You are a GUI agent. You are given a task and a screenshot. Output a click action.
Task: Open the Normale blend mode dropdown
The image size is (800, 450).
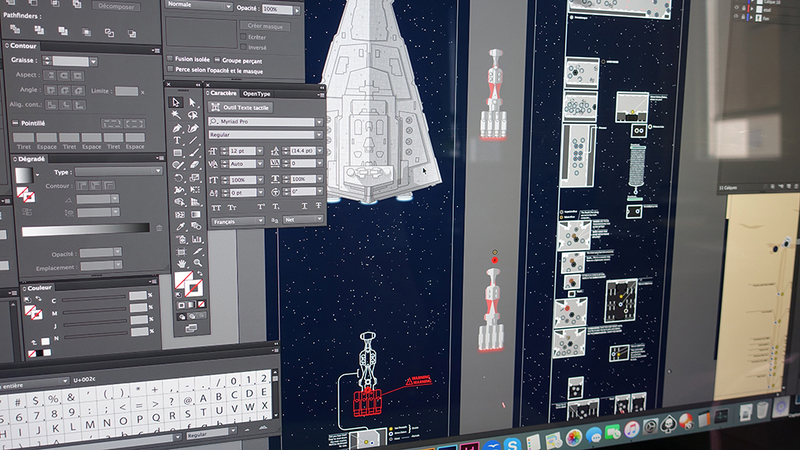tap(199, 5)
